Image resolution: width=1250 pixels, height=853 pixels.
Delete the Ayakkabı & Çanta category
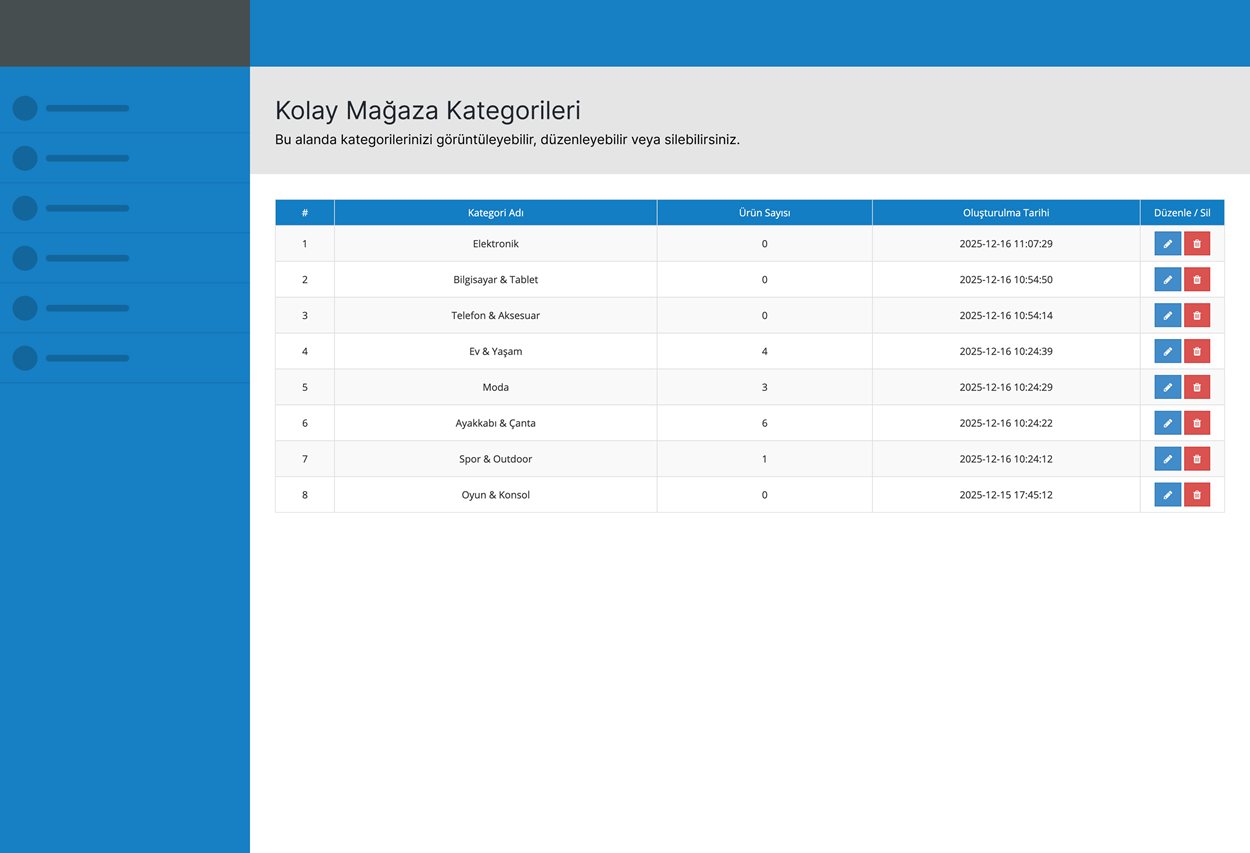(x=1197, y=424)
